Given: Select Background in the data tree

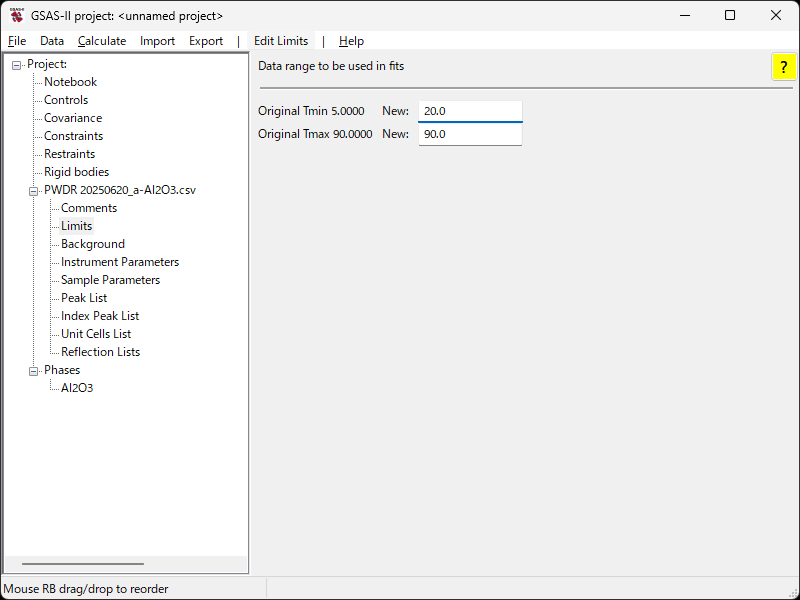Looking at the screenshot, I should tap(93, 244).
